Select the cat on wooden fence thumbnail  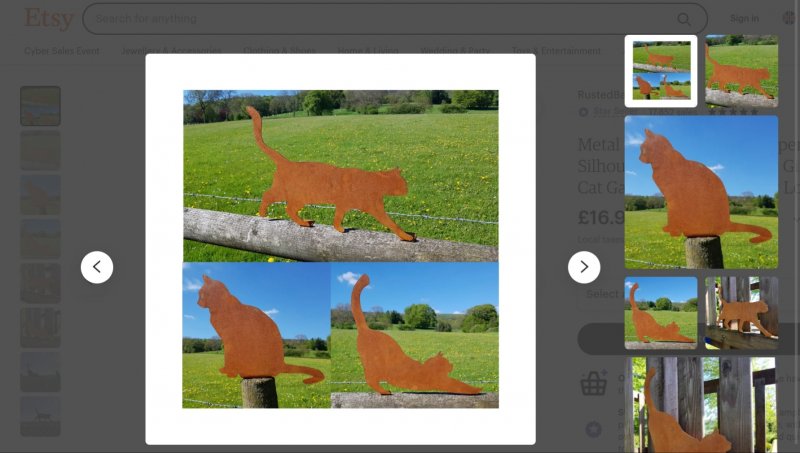pyautogui.click(x=742, y=312)
